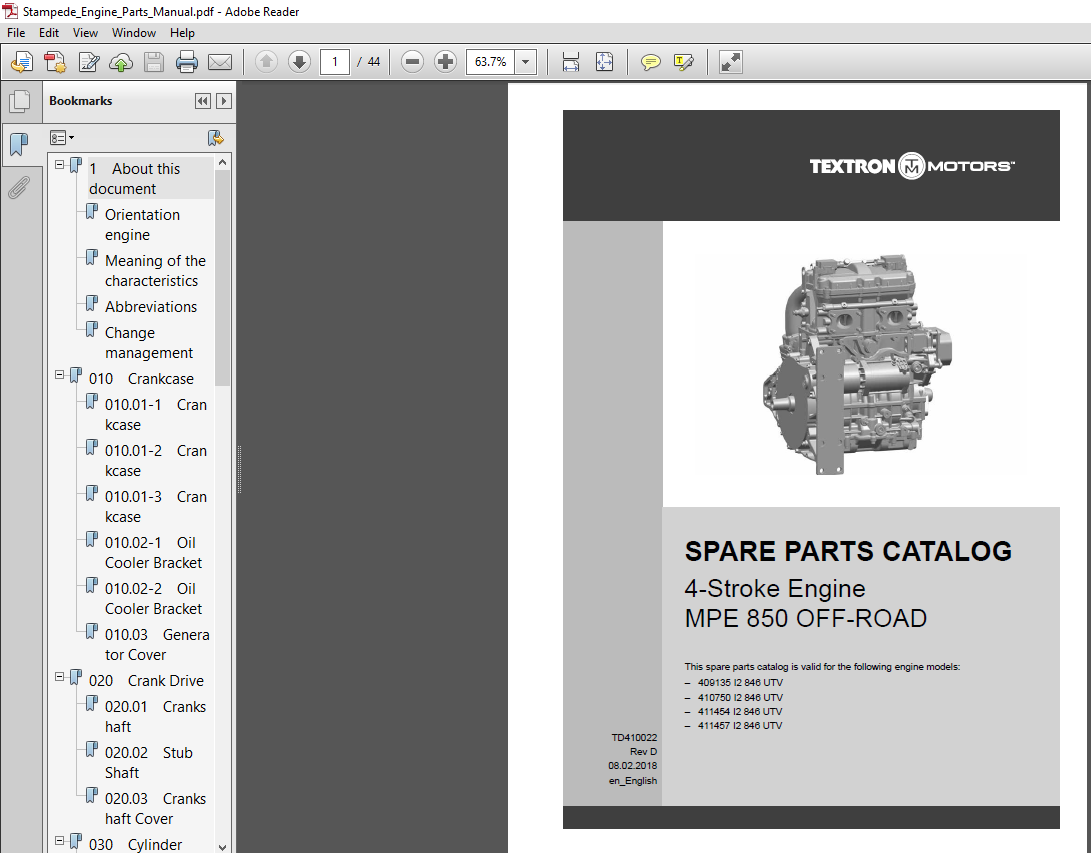Open the bookmarks options dropdown menu
The width and height of the screenshot is (1091, 853).
tap(61, 138)
